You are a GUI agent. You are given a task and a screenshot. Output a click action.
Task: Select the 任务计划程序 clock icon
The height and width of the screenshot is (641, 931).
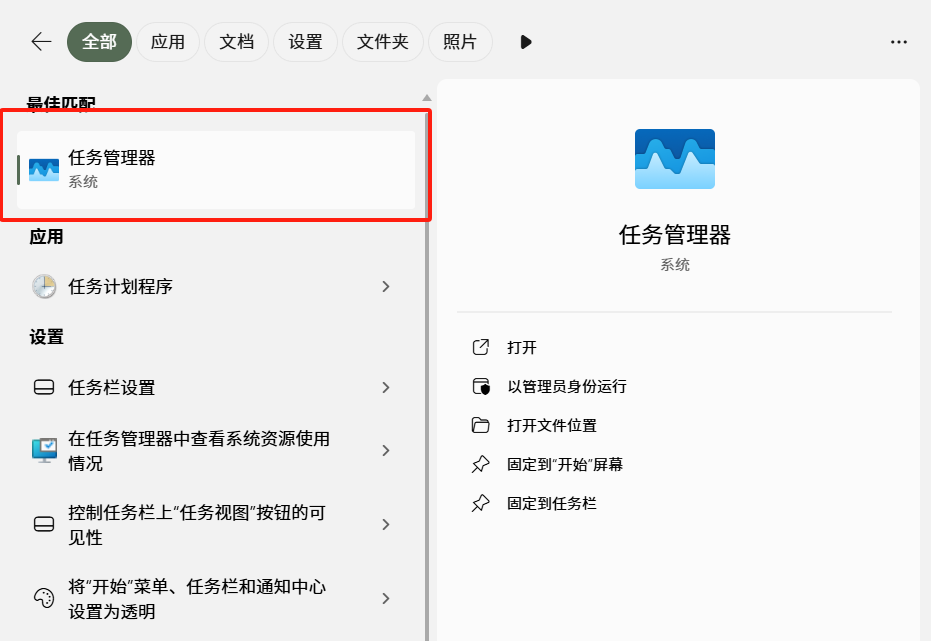coord(44,286)
